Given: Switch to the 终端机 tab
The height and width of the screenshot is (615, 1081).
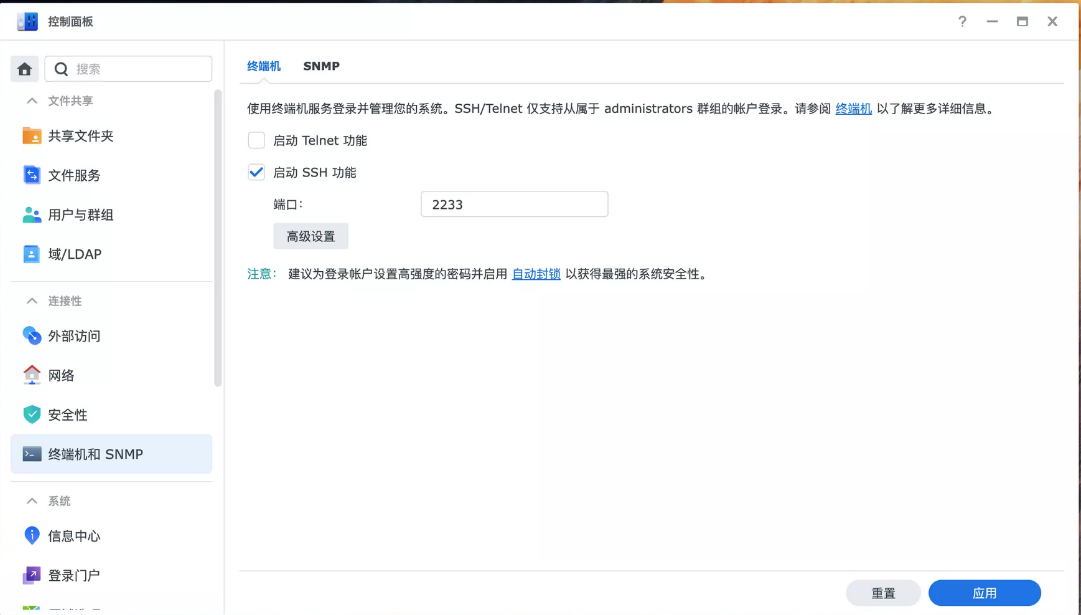Looking at the screenshot, I should coord(263,65).
